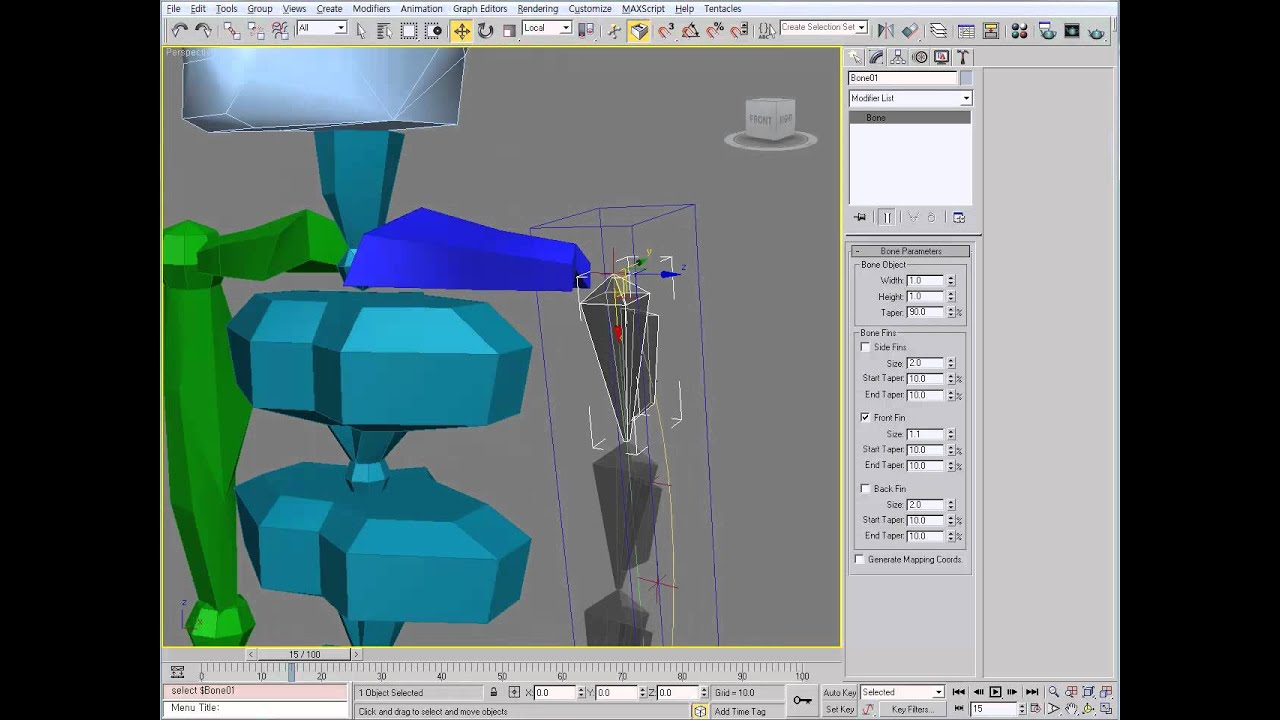Toggle the Angle Snap icon

click(x=690, y=31)
